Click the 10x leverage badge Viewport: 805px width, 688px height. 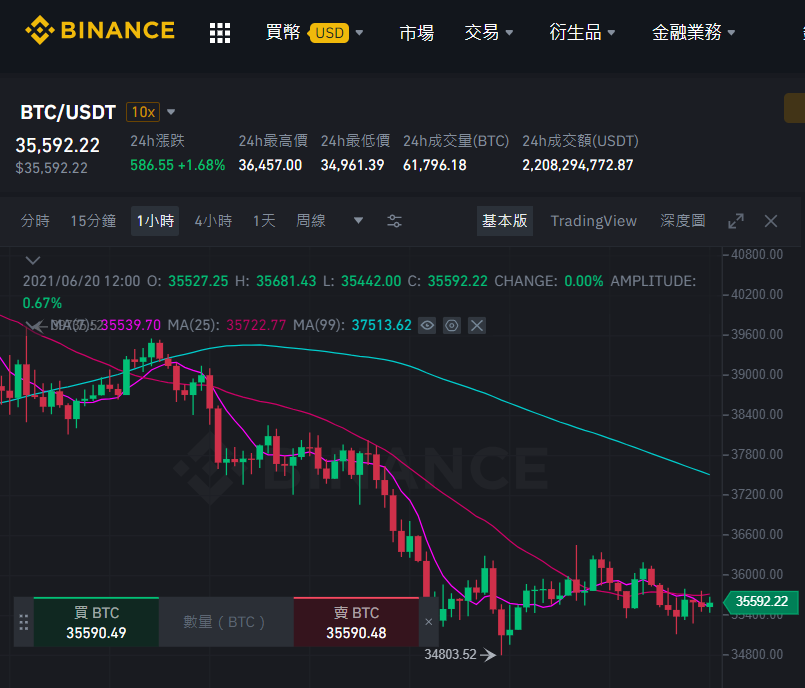coord(143,112)
